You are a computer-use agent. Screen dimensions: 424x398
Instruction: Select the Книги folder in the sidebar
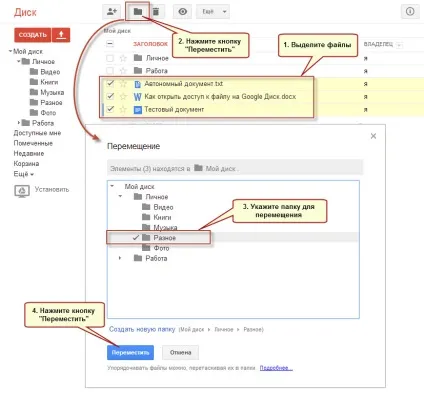point(44,82)
